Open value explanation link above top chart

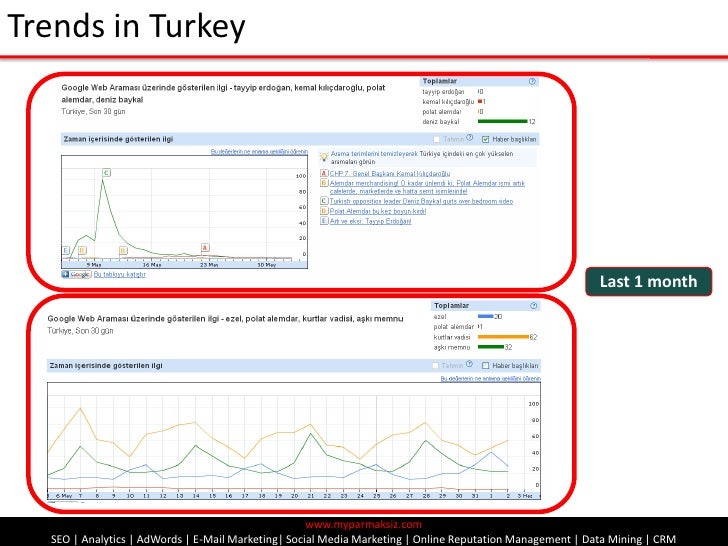[x=259, y=152]
